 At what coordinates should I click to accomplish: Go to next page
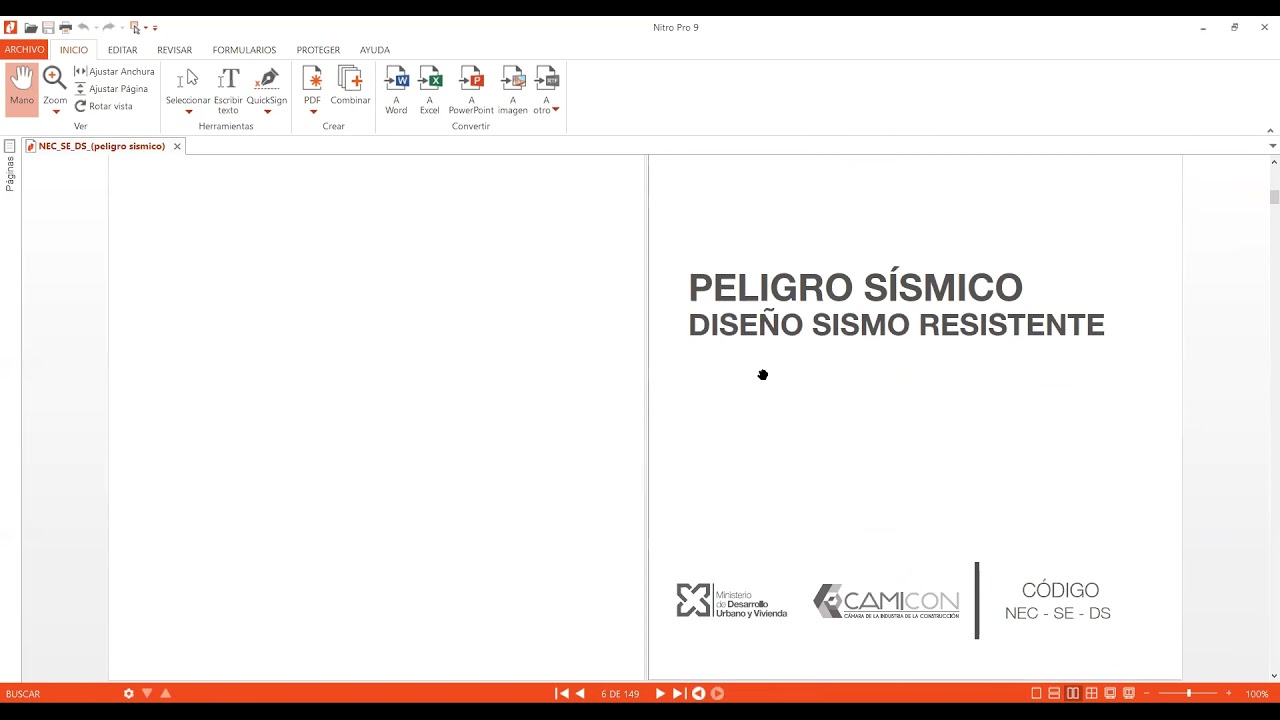pos(660,693)
